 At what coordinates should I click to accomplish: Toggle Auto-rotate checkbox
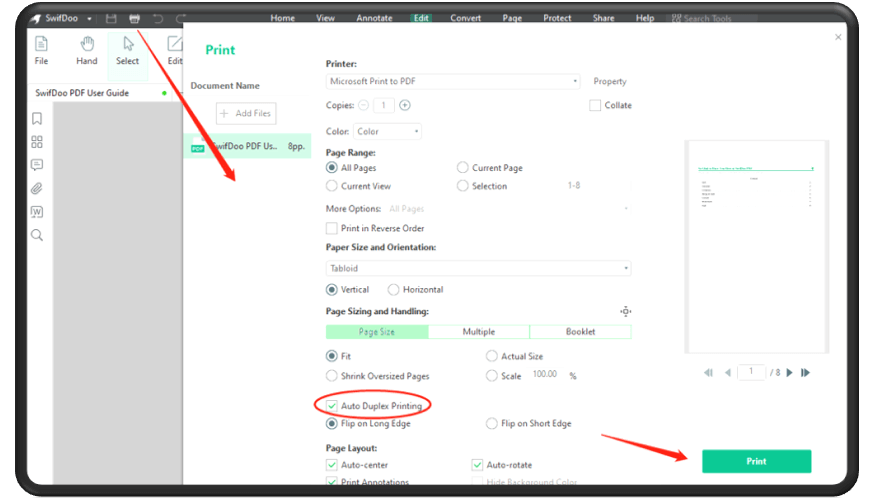pyautogui.click(x=477, y=465)
